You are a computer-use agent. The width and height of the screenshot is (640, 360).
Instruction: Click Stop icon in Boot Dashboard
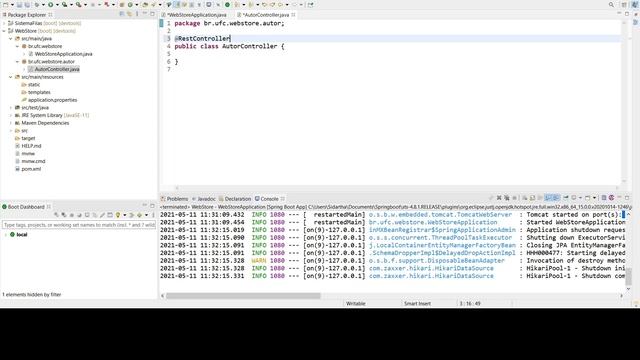point(71,215)
